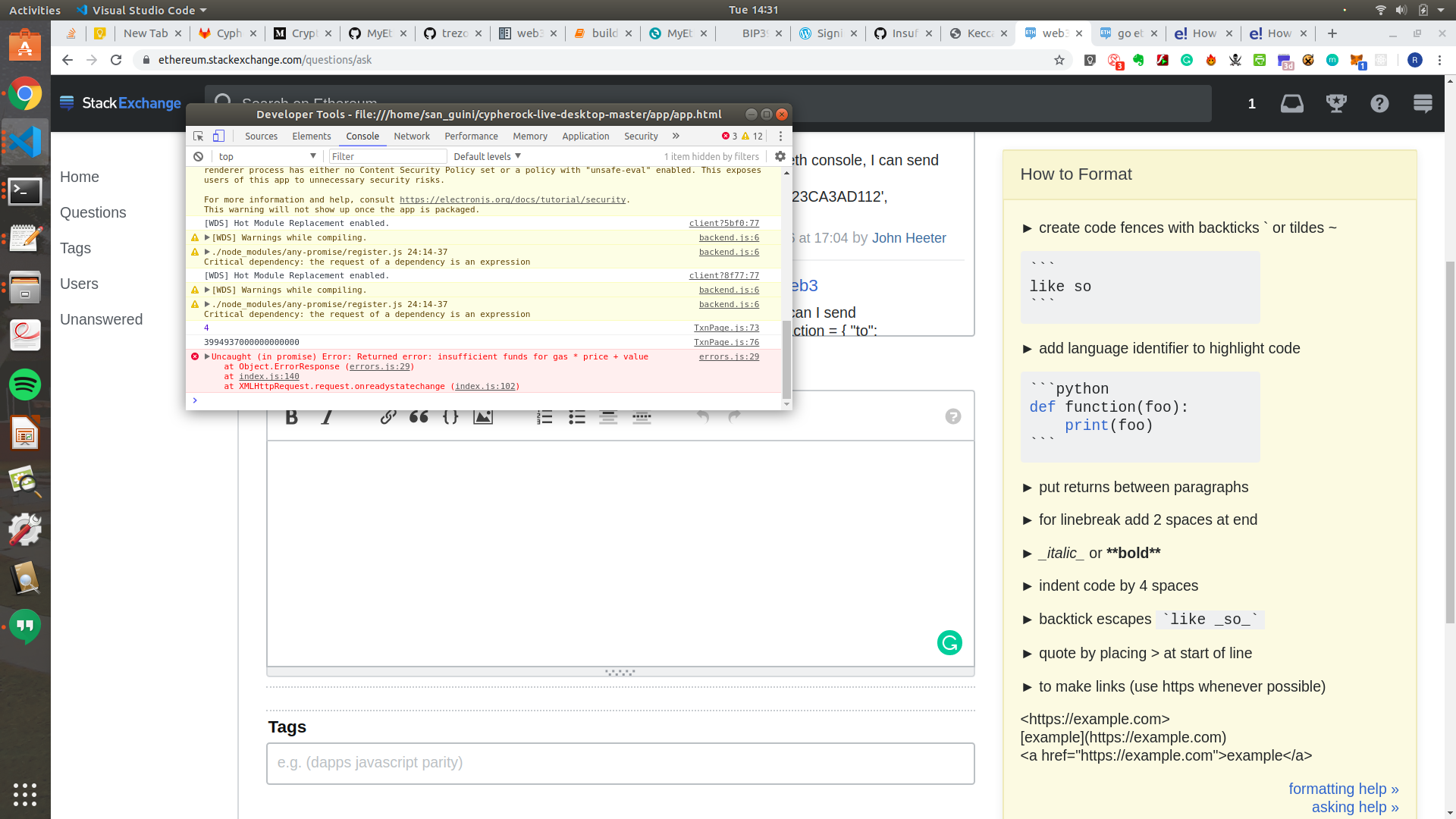This screenshot has width=1456, height=819.
Task: Switch to 'New Tab' browser tab
Action: pos(146,33)
